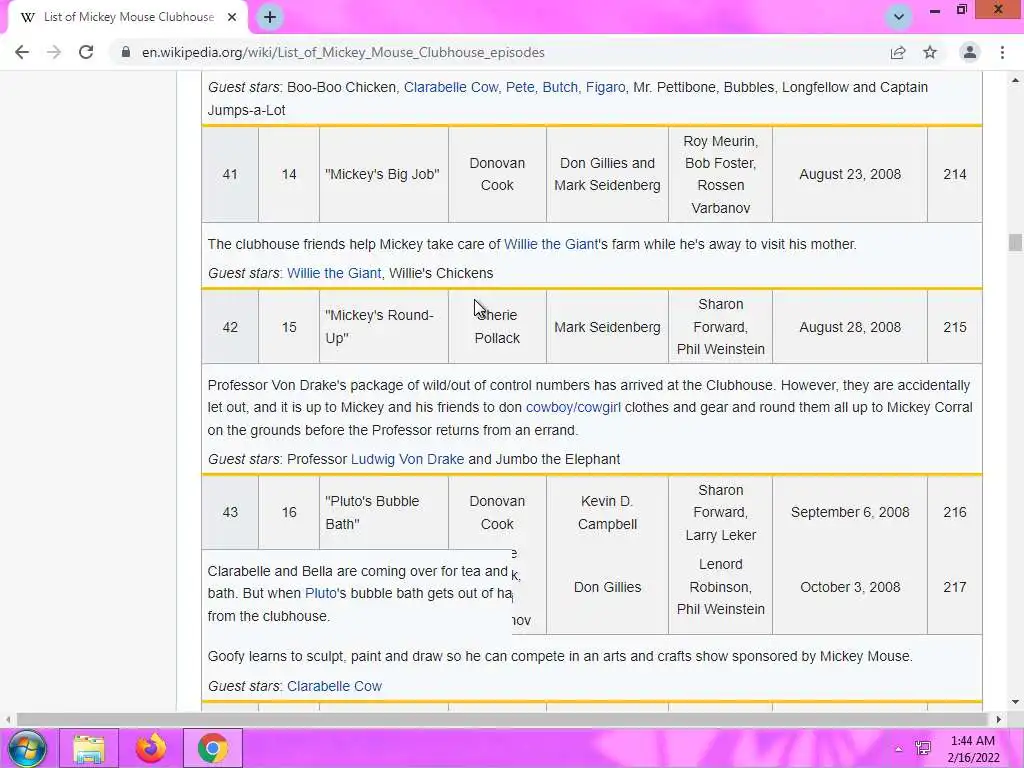This screenshot has height=768, width=1024.
Task: Reload the Wikipedia page
Action: (x=86, y=52)
